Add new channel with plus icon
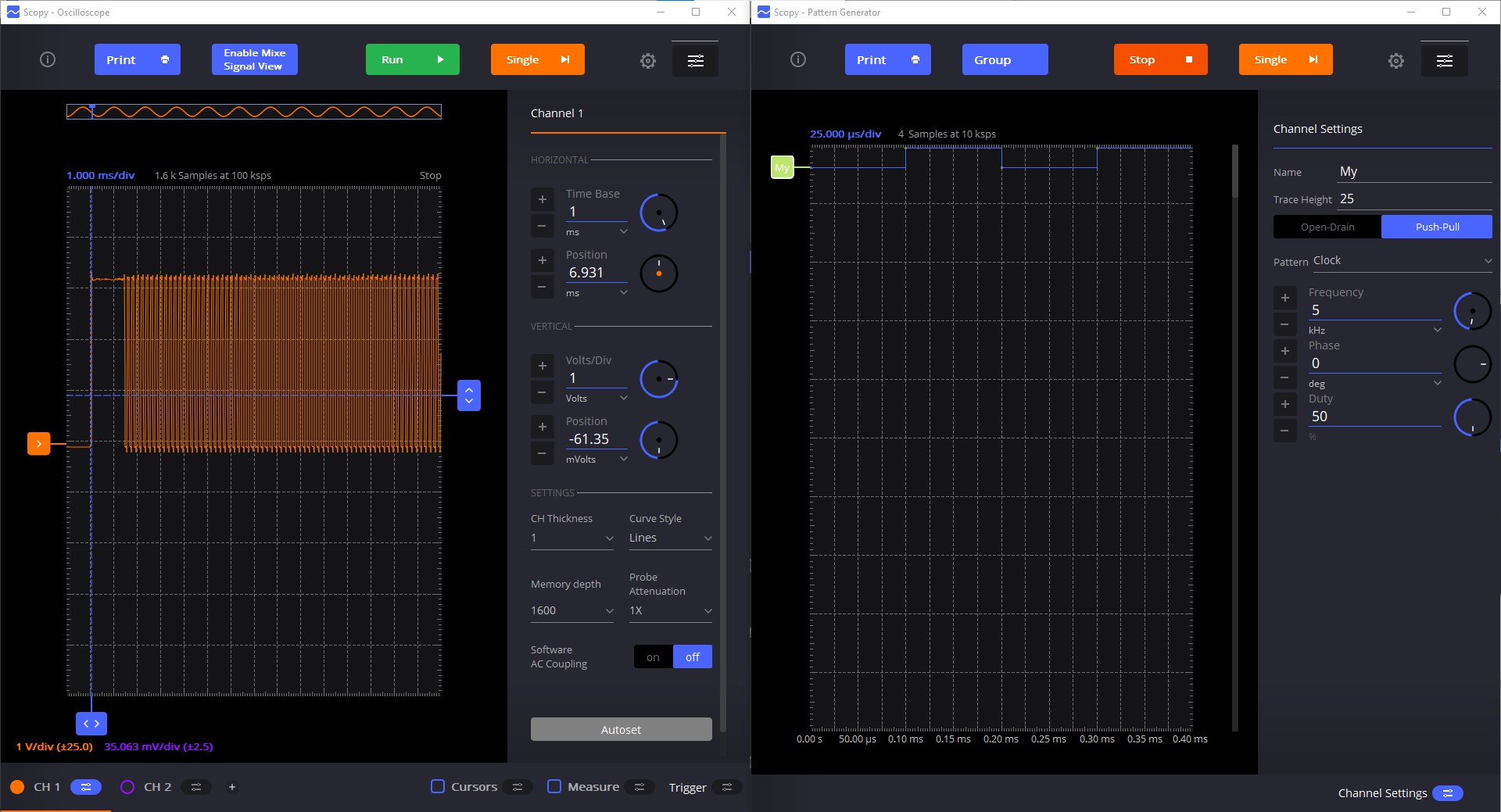This screenshot has height=812, width=1501. (231, 787)
